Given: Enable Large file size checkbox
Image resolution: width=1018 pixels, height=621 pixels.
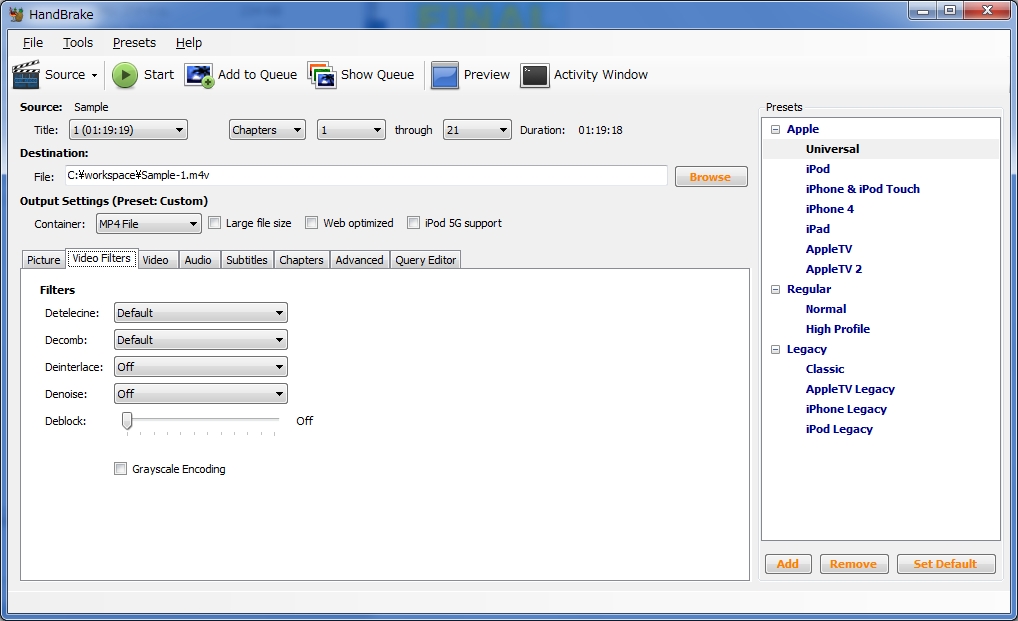Looking at the screenshot, I should coord(214,223).
